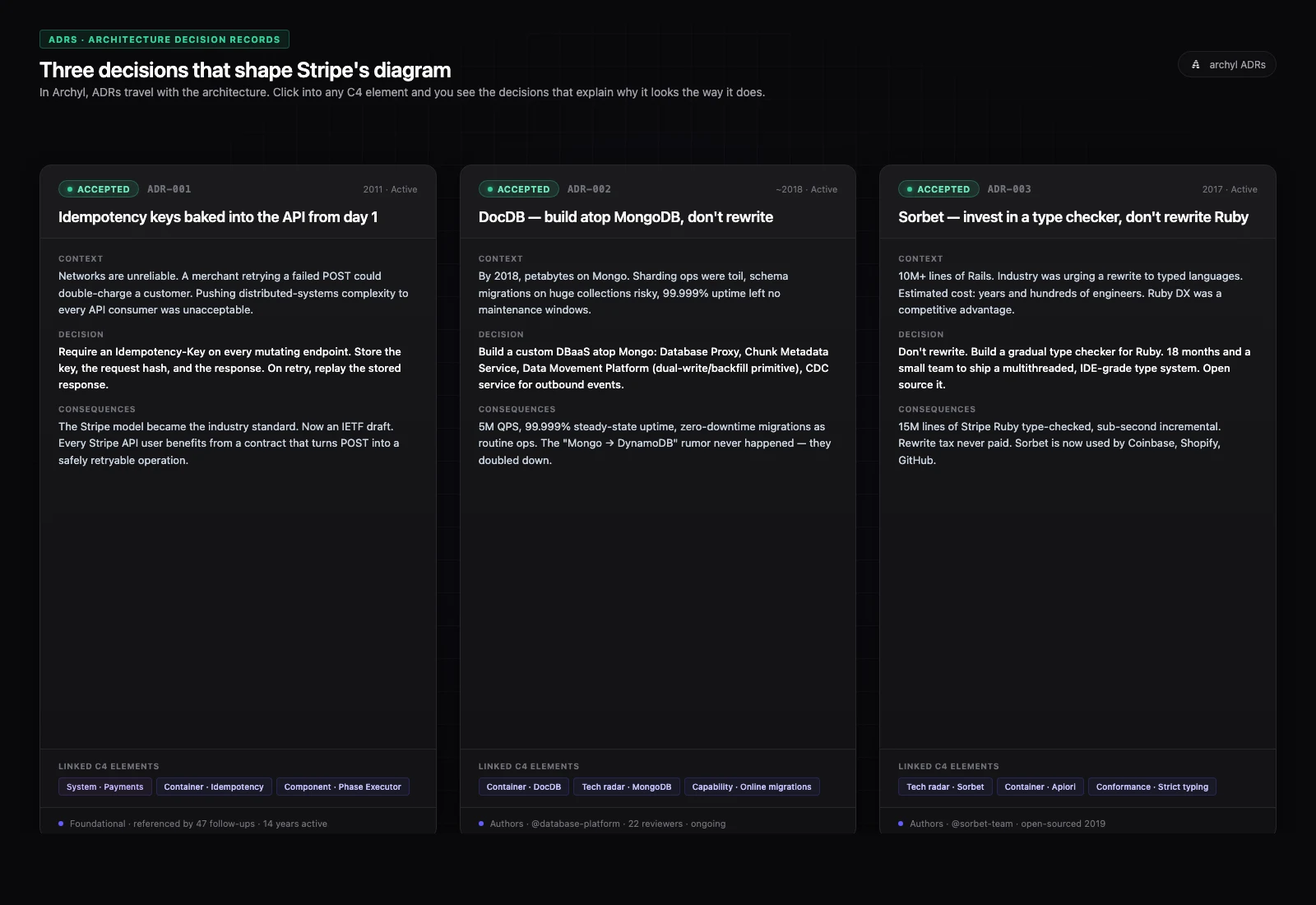
Task: Click the ADRs · Architecture Decision Records badge
Action: point(164,39)
